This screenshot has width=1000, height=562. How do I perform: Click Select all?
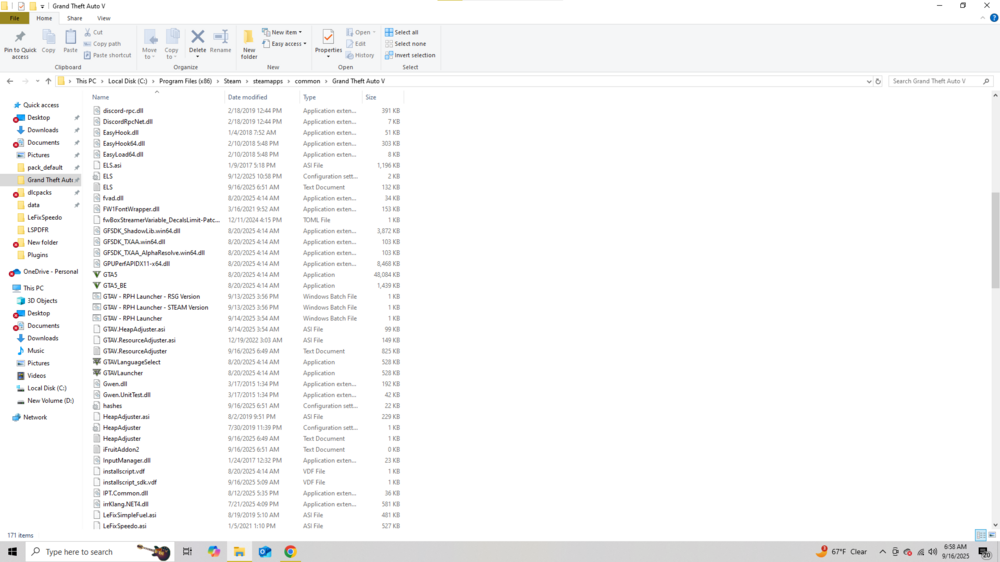pyautogui.click(x=401, y=32)
